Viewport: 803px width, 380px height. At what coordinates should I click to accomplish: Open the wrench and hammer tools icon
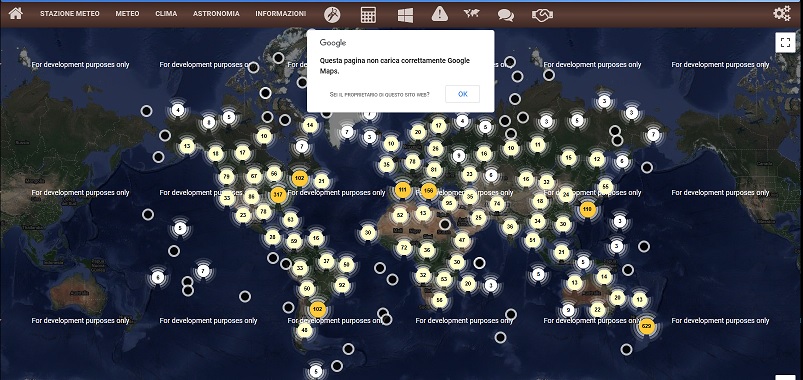pyautogui.click(x=332, y=14)
